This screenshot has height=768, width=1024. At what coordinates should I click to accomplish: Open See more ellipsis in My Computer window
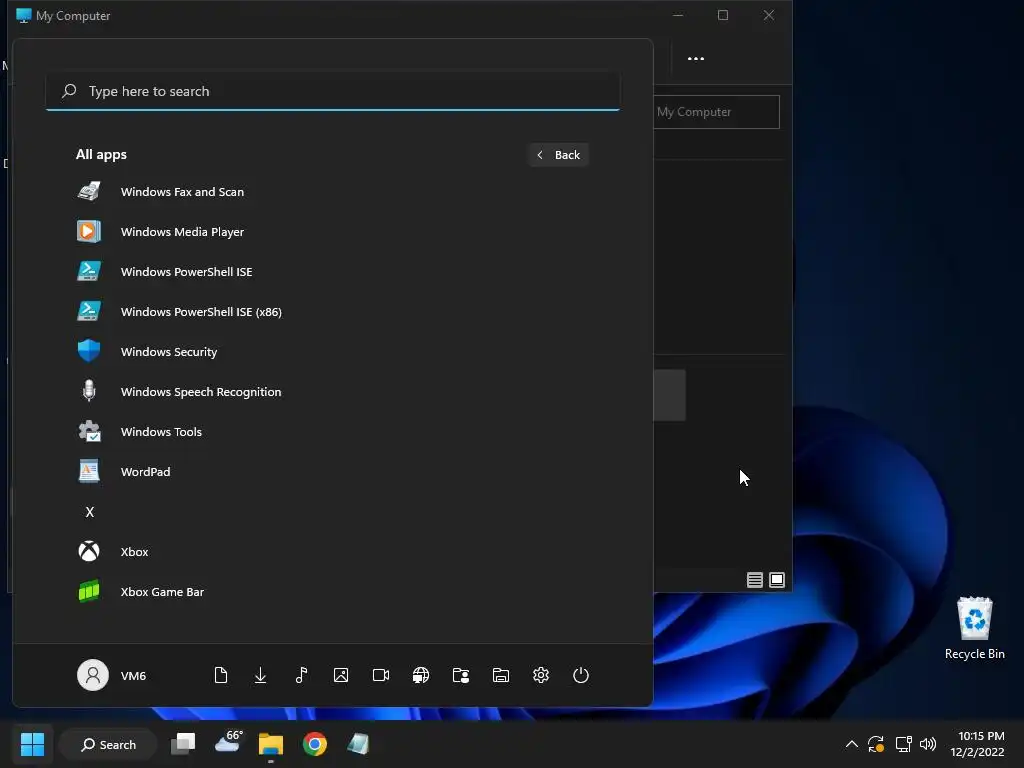[696, 58]
